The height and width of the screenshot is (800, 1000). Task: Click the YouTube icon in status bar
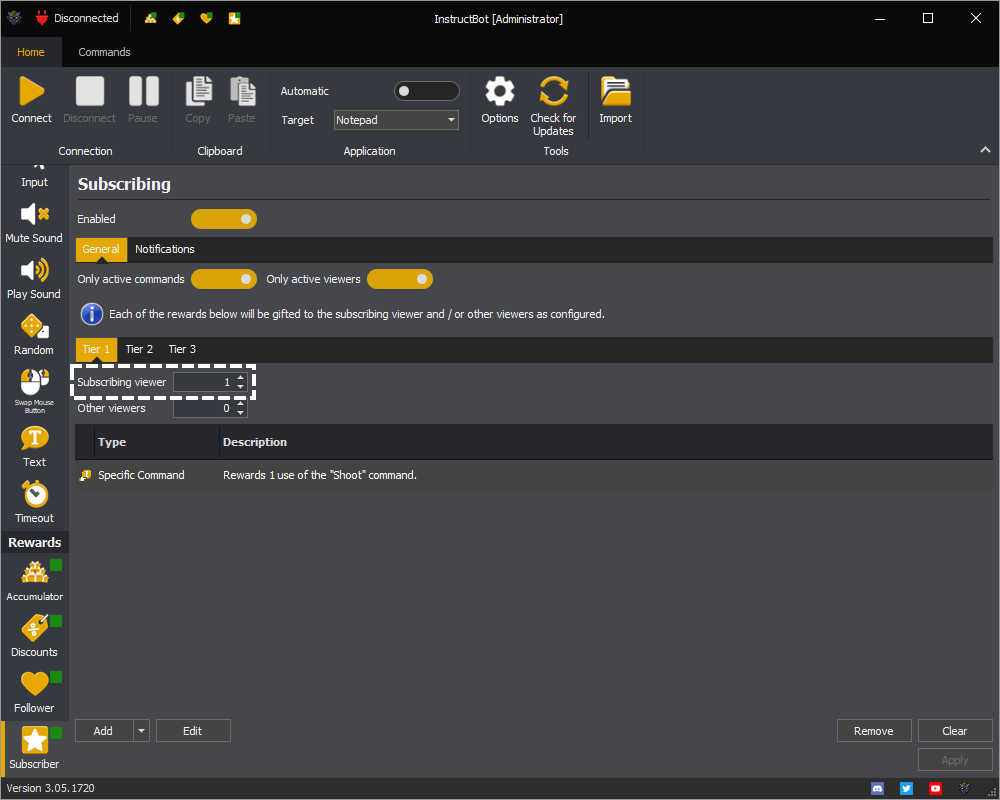click(x=935, y=789)
